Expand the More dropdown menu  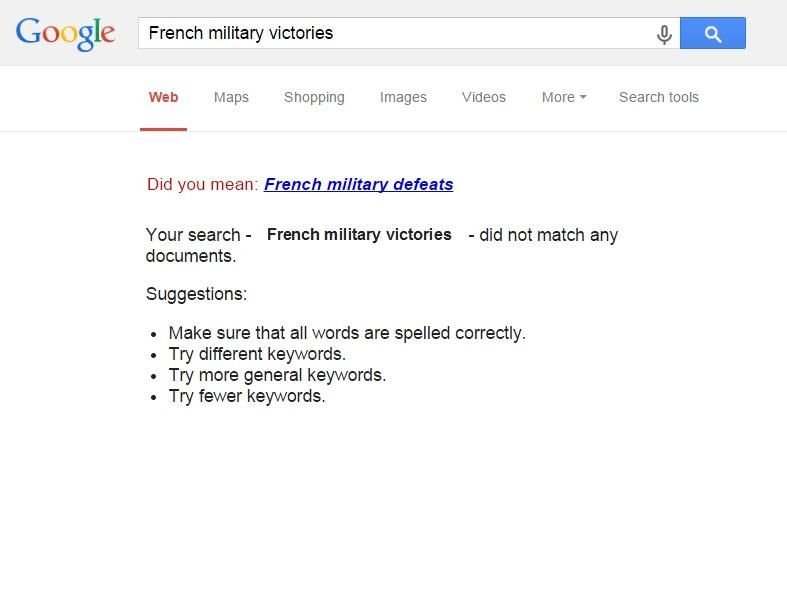tap(564, 97)
